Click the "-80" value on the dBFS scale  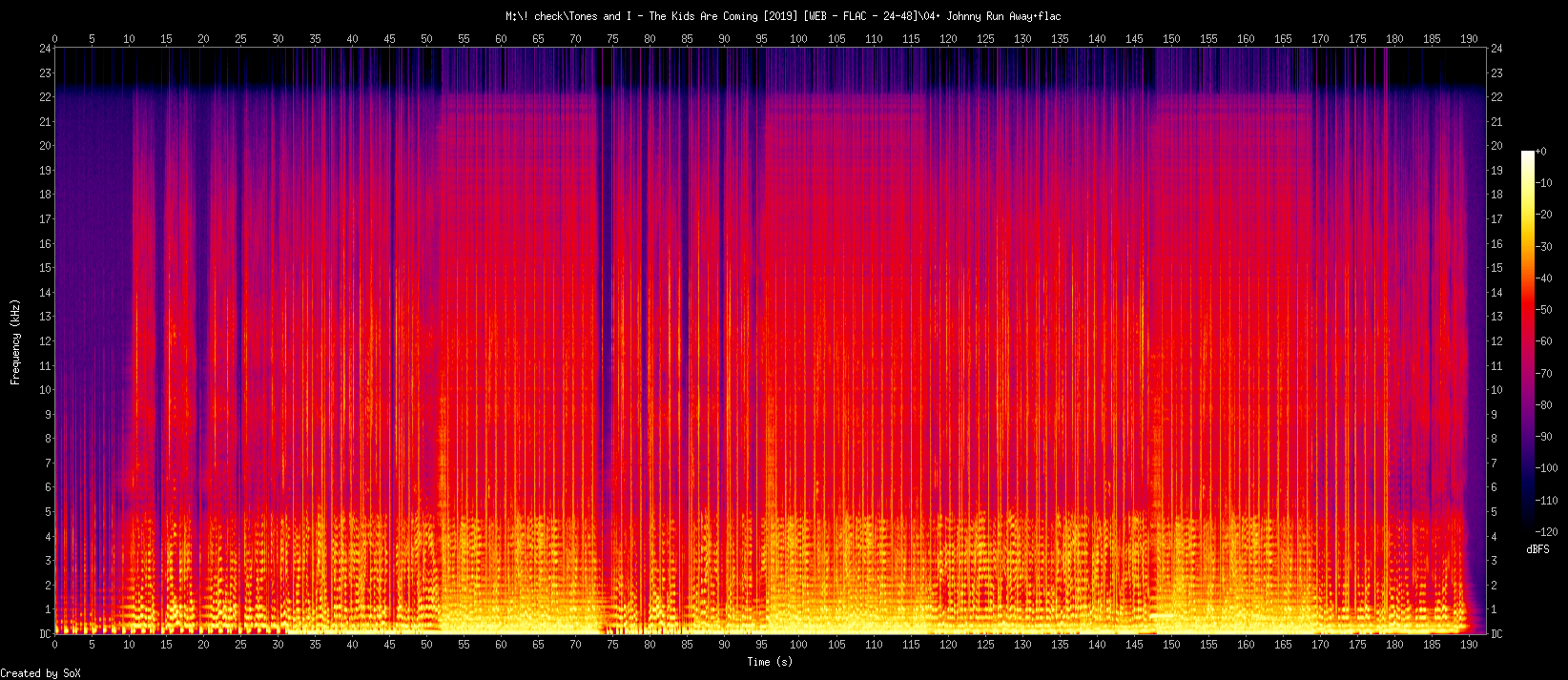pyautogui.click(x=1544, y=405)
